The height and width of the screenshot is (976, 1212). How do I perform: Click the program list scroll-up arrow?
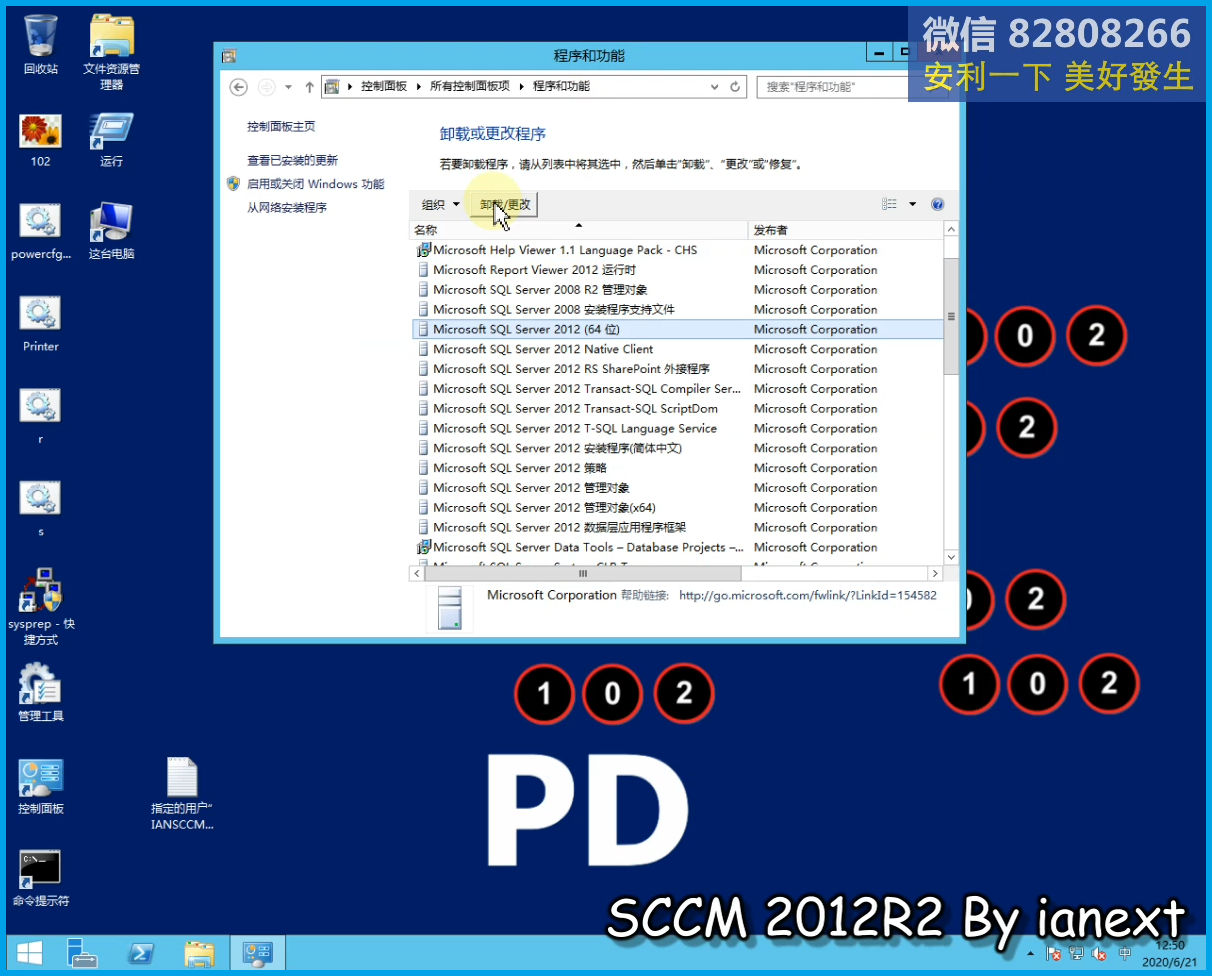point(951,230)
